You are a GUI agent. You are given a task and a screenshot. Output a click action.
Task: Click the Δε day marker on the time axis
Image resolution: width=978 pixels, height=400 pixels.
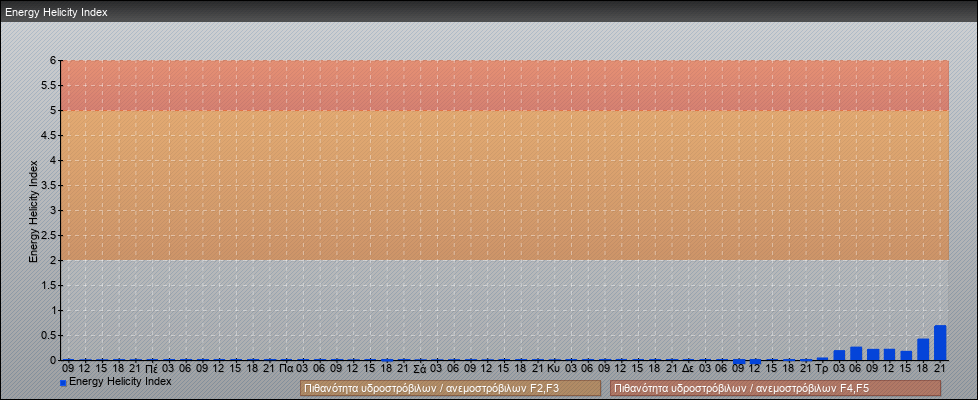(688, 368)
